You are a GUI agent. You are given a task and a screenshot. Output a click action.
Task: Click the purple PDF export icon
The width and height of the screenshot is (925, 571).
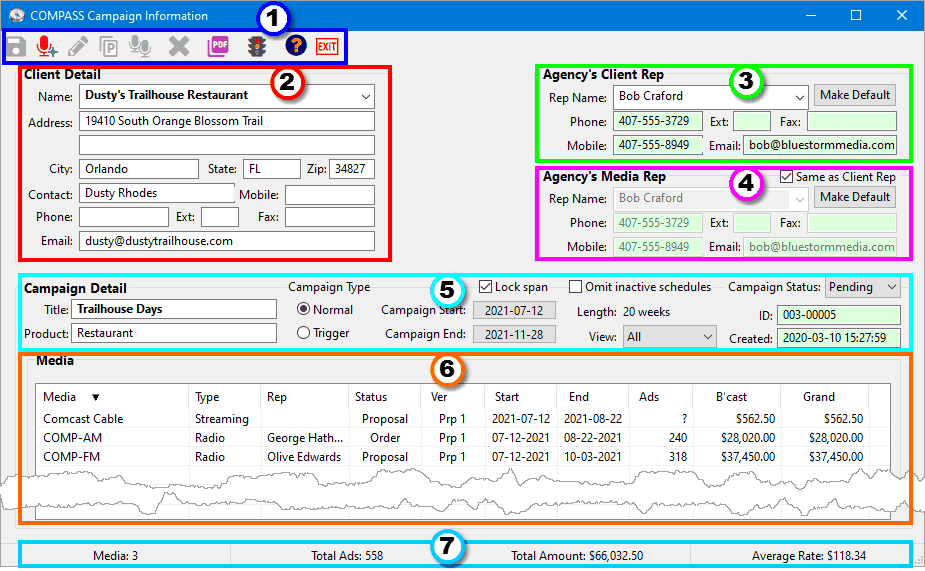[218, 46]
